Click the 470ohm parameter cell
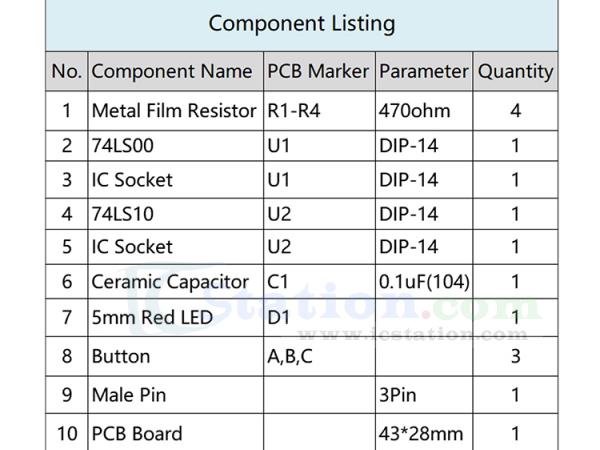 424,111
